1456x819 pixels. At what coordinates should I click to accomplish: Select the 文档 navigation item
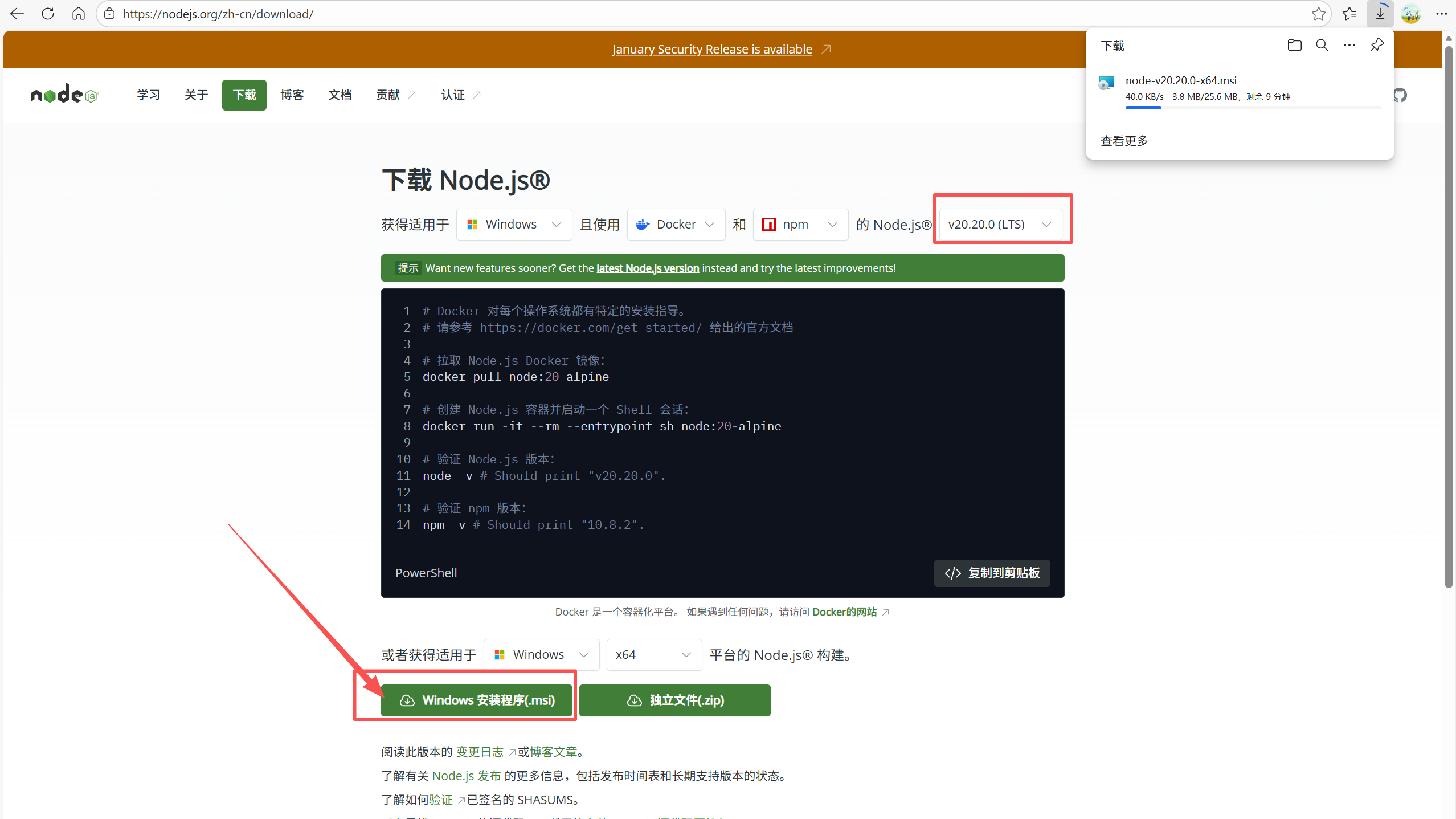(x=340, y=95)
